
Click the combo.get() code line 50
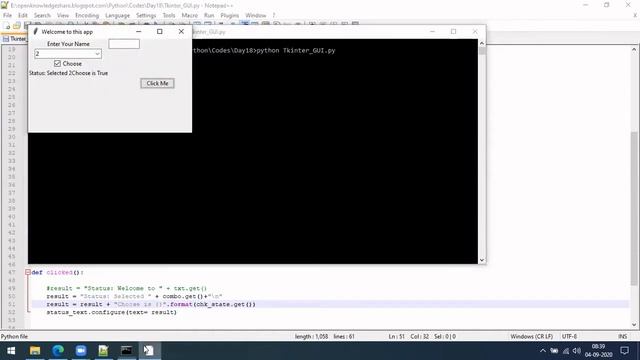click(x=134, y=296)
